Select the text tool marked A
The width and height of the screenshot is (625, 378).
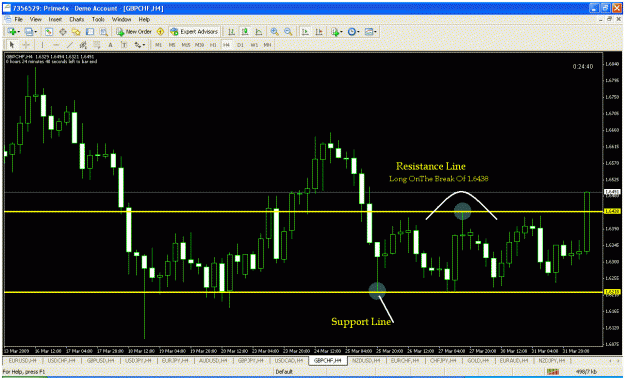[110, 45]
